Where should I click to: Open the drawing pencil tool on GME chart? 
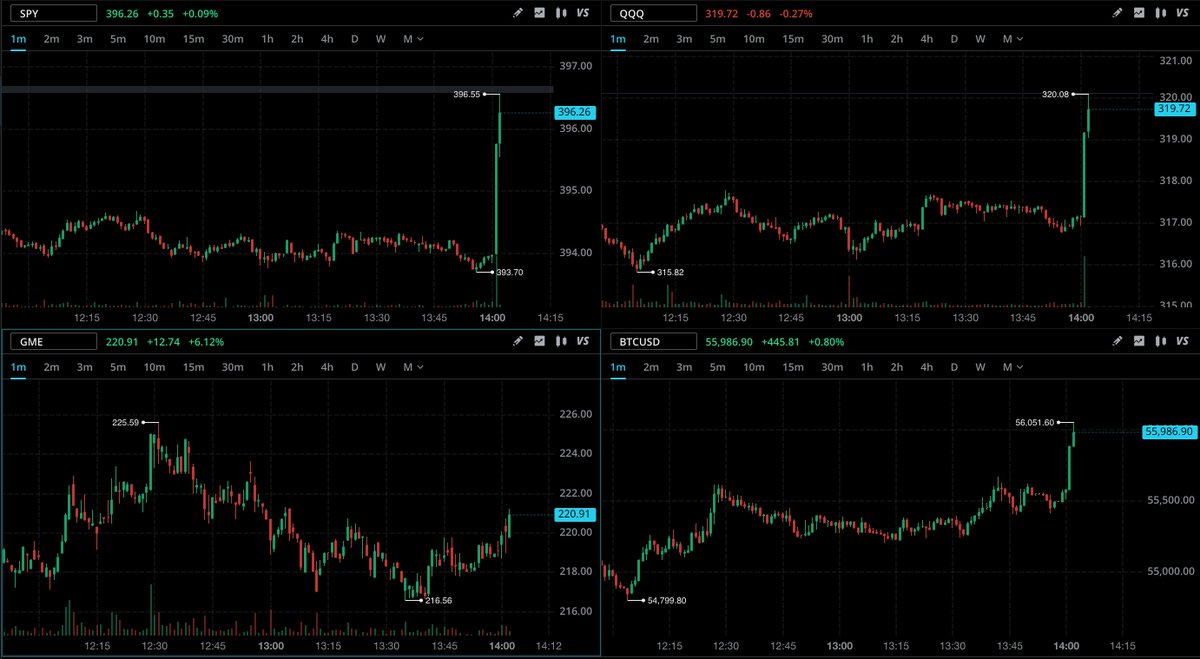(518, 341)
